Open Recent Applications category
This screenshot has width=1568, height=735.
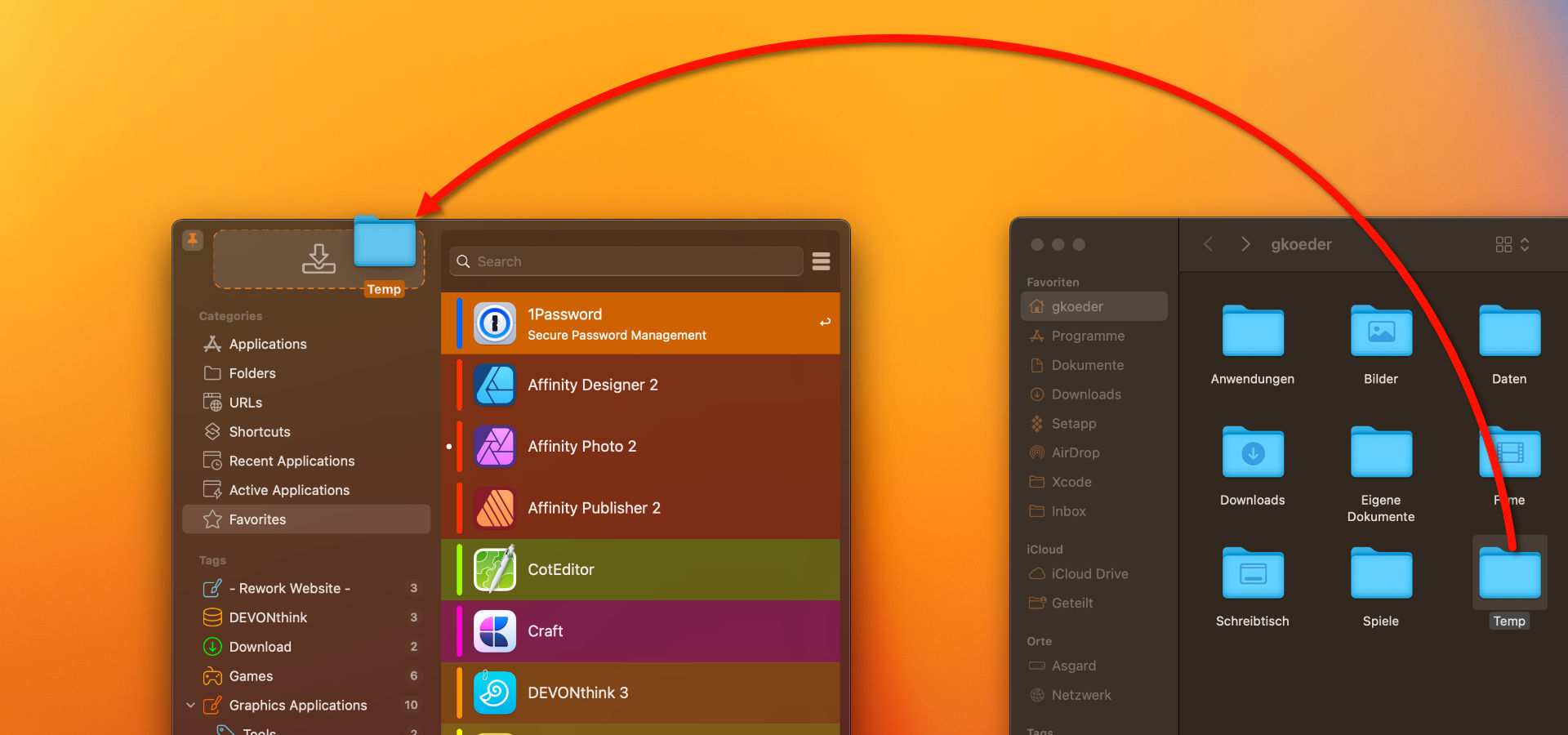(x=306, y=461)
